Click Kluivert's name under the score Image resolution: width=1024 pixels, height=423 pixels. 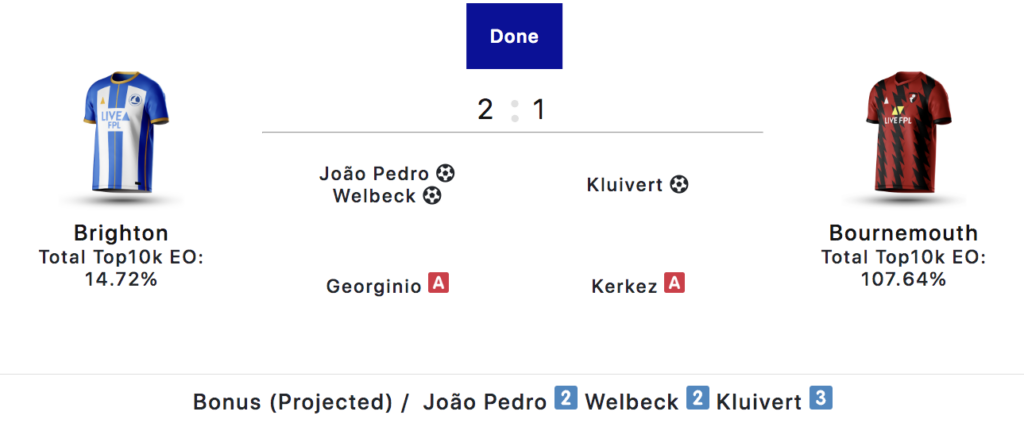pyautogui.click(x=625, y=185)
